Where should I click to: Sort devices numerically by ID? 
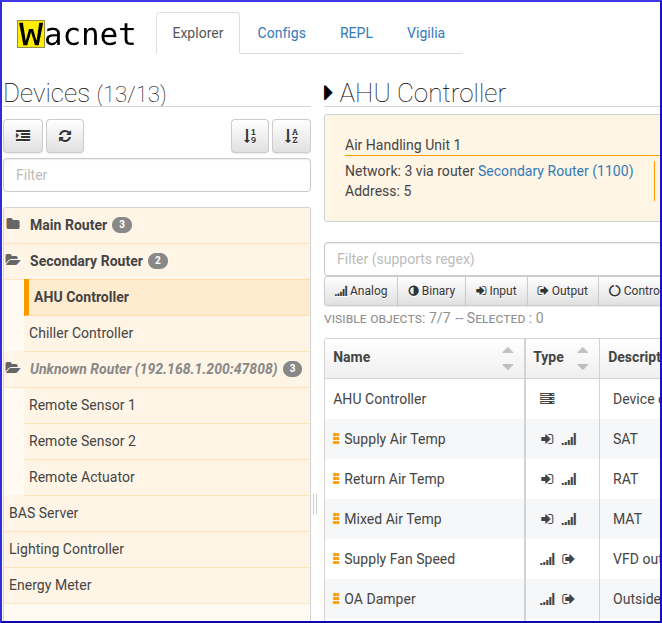[250, 136]
